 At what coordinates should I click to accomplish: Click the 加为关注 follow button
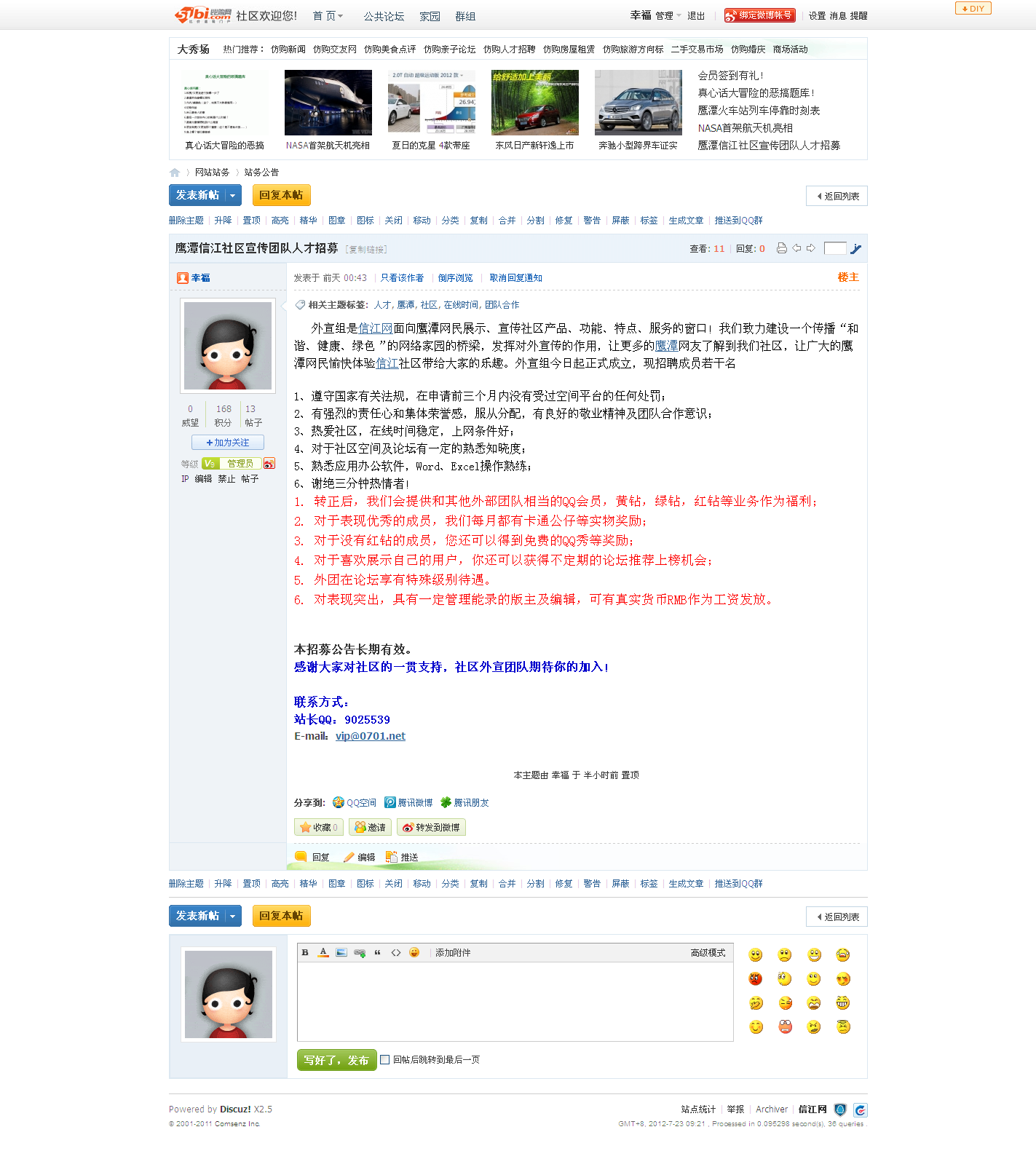228,443
